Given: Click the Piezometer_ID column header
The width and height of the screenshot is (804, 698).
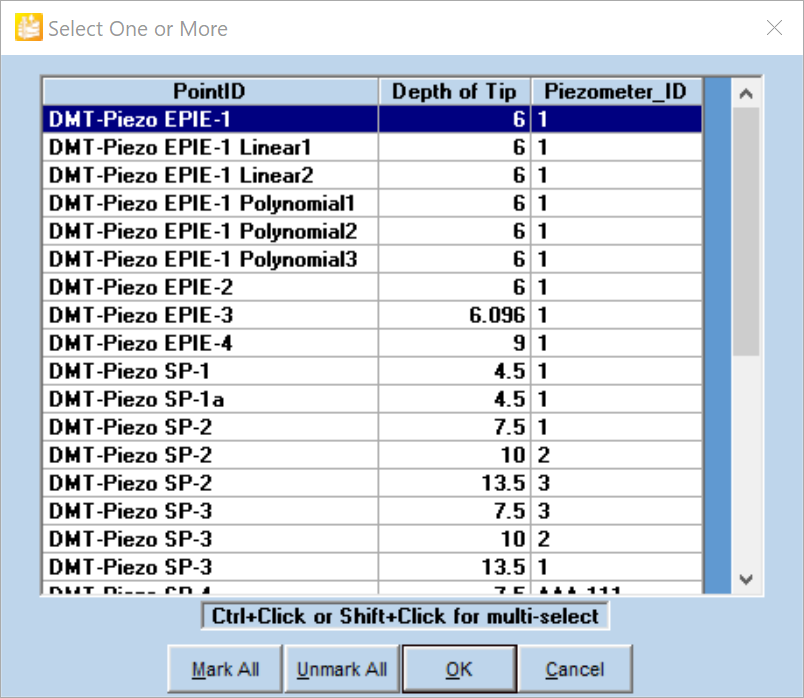Looking at the screenshot, I should (x=615, y=92).
